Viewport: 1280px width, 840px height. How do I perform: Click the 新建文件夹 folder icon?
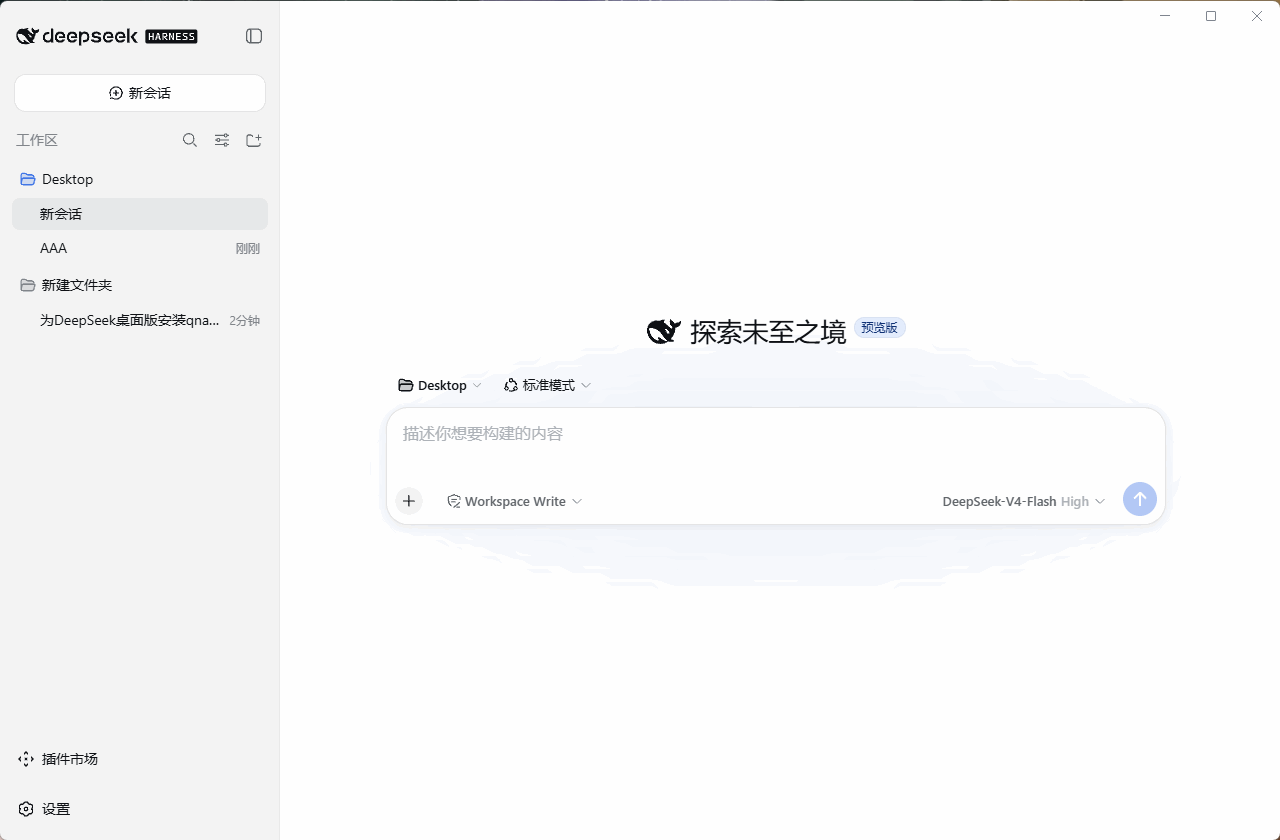(28, 285)
